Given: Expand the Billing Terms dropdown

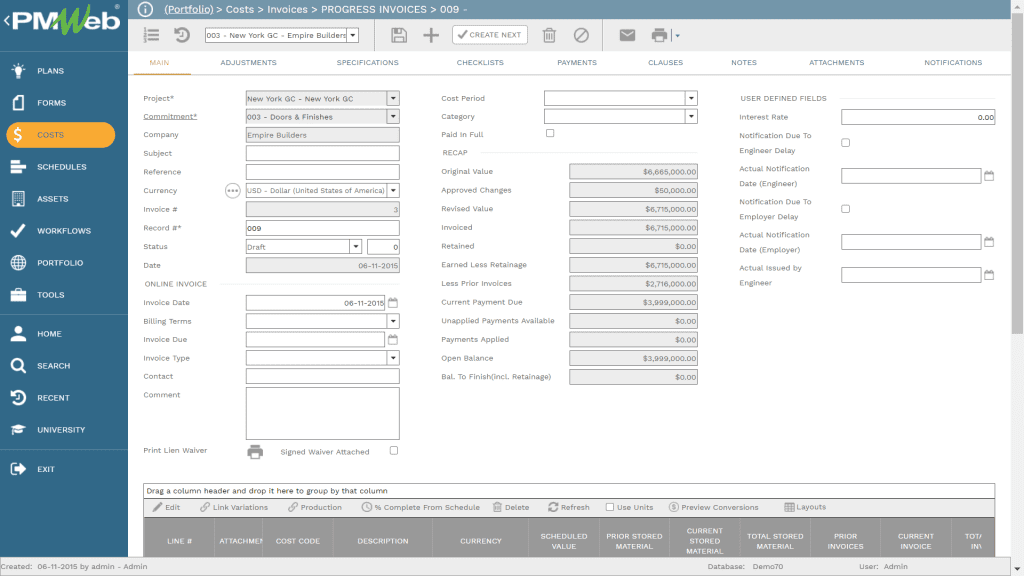Looking at the screenshot, I should (393, 321).
